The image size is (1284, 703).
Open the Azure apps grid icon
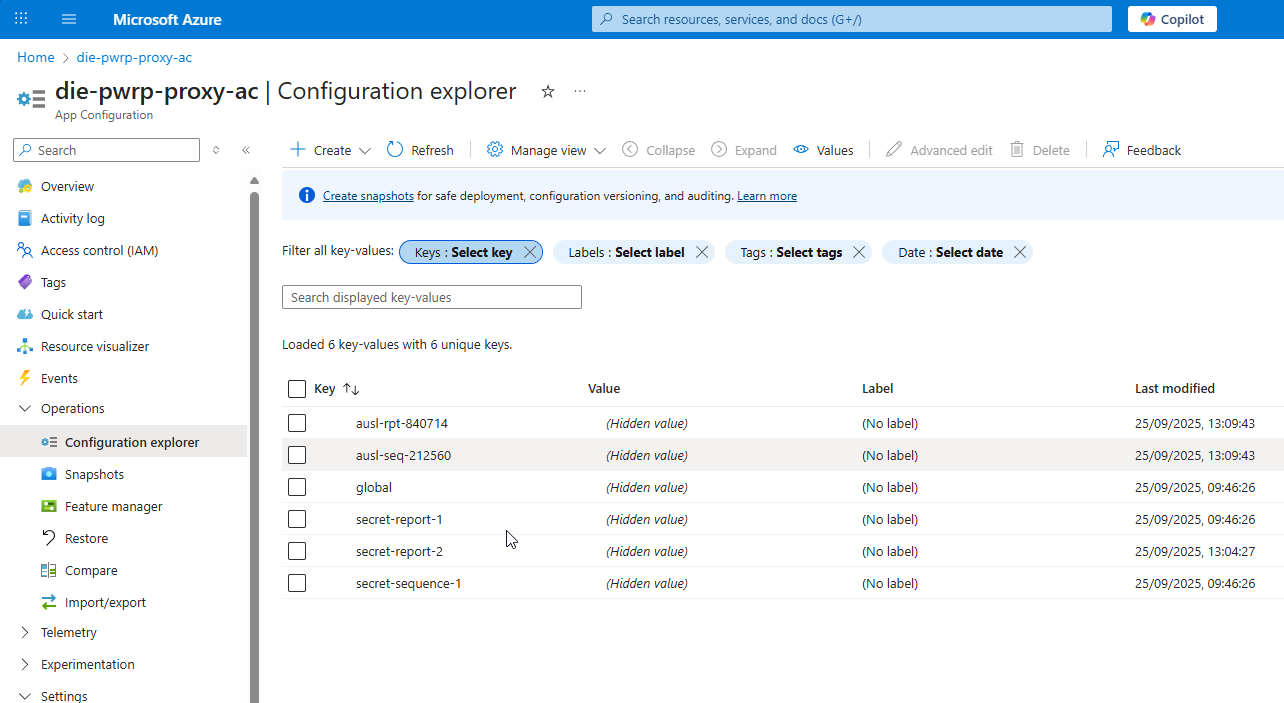[22, 19]
